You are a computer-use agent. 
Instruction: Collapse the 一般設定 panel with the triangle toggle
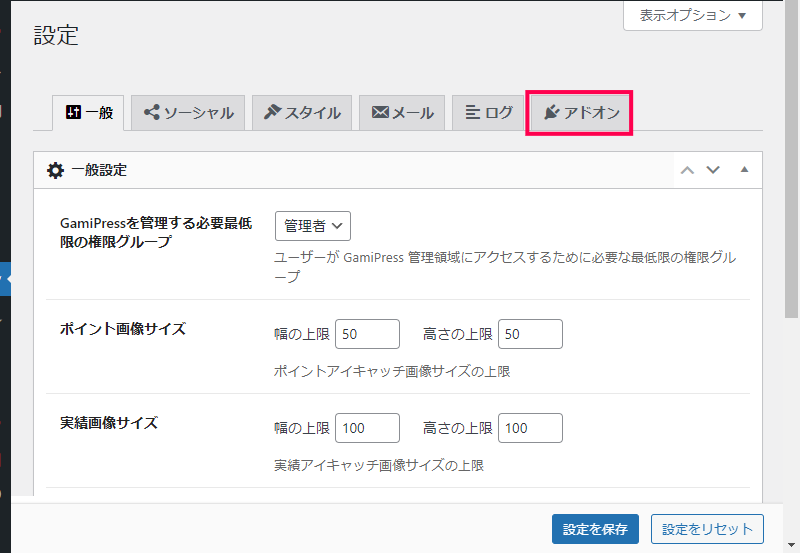(x=744, y=170)
